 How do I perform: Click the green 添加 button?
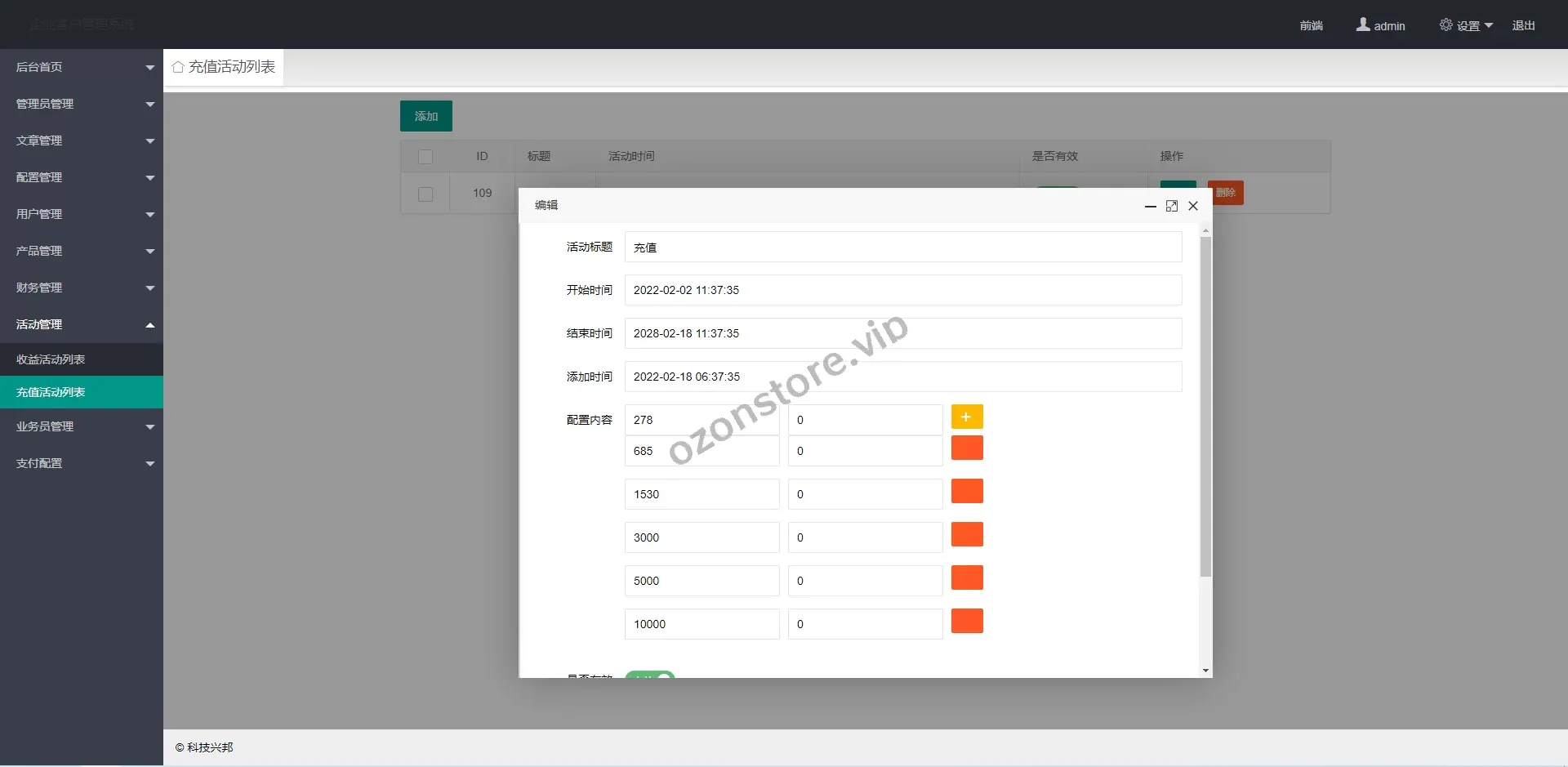[x=425, y=115]
